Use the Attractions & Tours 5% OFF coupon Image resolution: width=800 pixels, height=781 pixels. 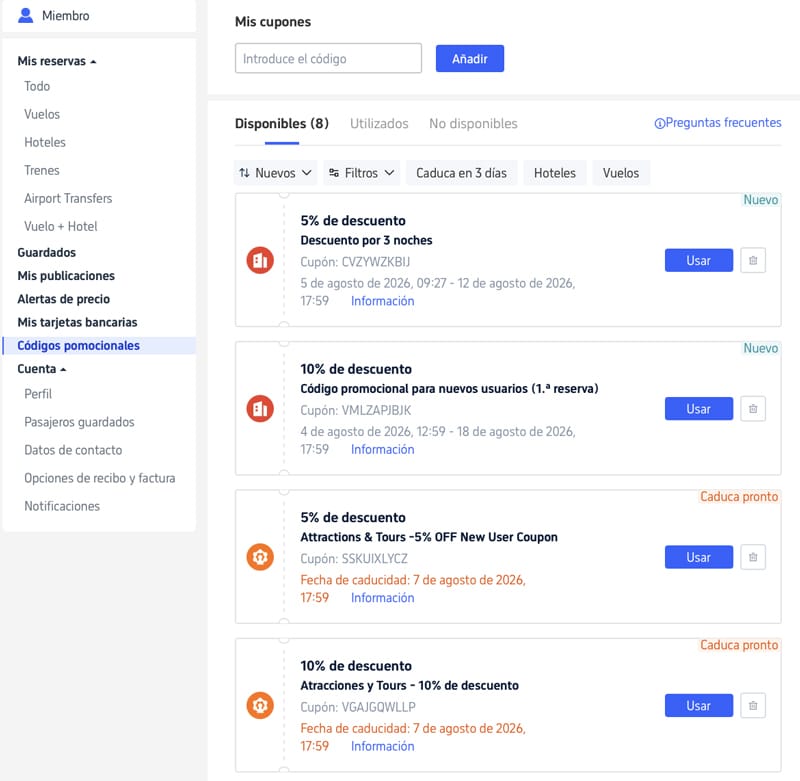point(698,558)
